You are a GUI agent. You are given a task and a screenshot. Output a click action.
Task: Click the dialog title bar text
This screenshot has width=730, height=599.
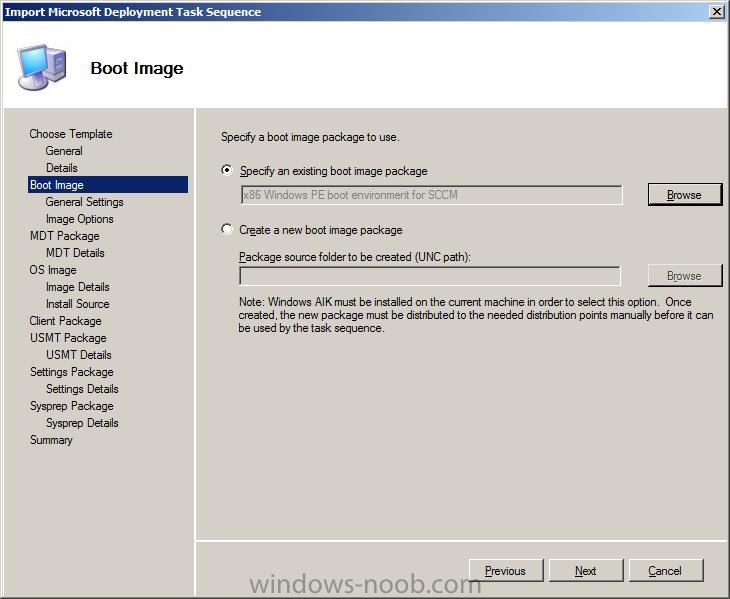click(x=133, y=12)
